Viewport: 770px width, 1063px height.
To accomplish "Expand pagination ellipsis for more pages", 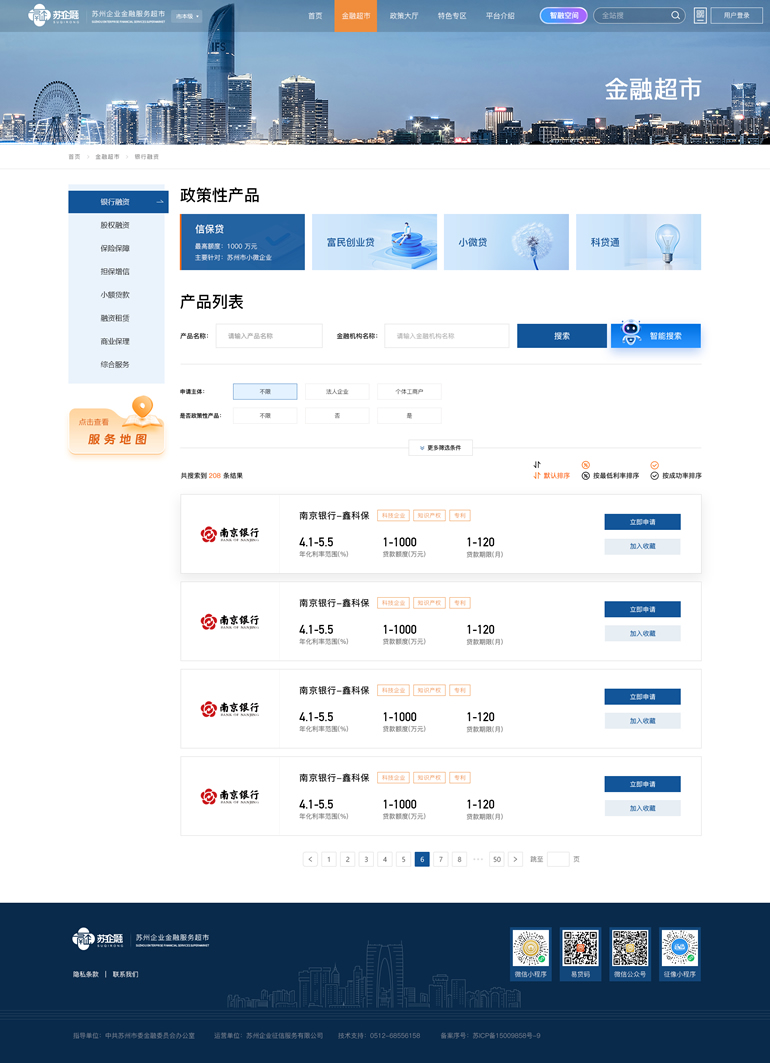I will pos(478,859).
